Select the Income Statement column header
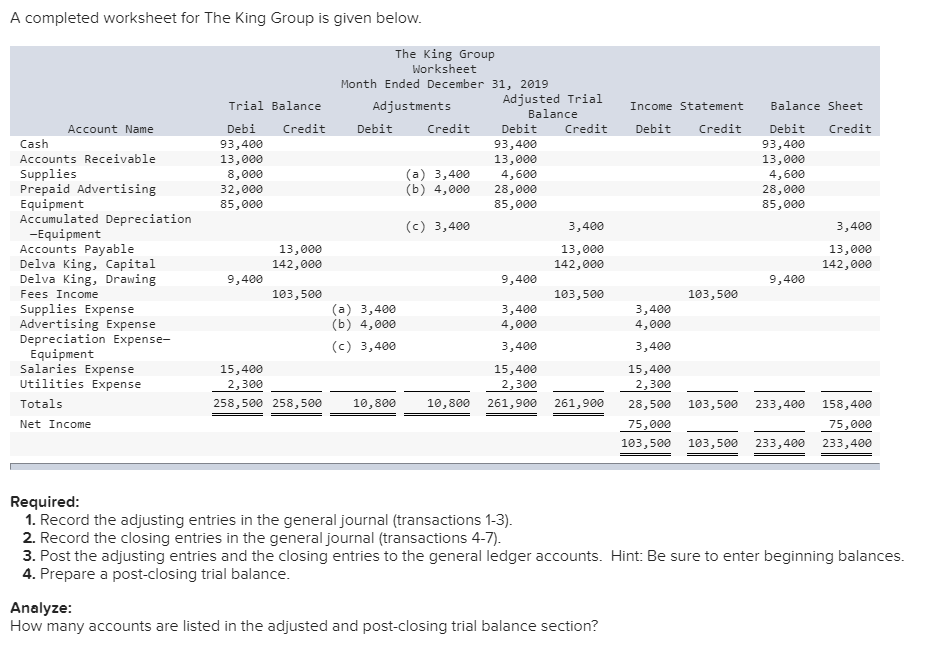The width and height of the screenshot is (949, 651). coord(686,105)
